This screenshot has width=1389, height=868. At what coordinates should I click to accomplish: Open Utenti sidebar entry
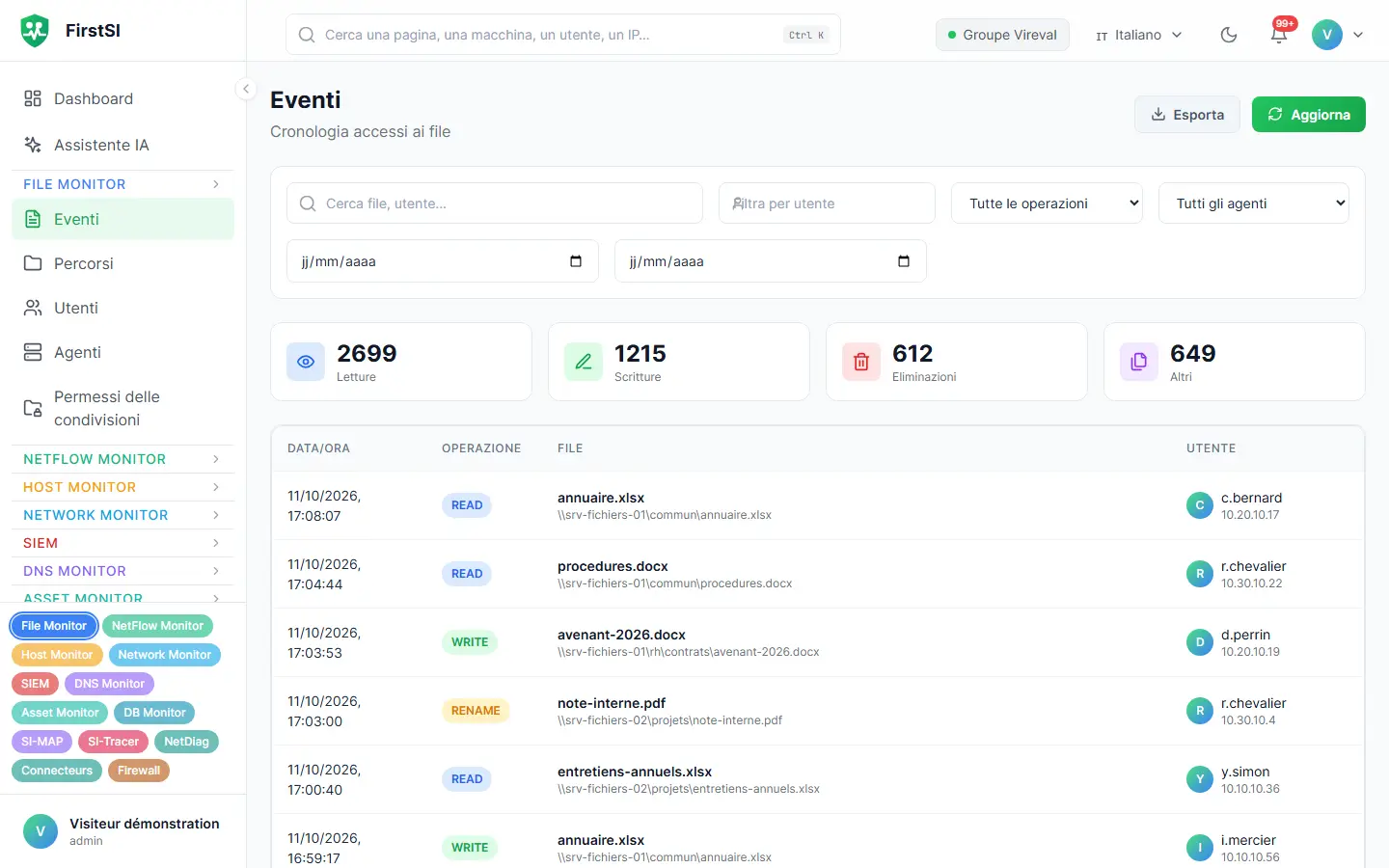click(x=123, y=308)
